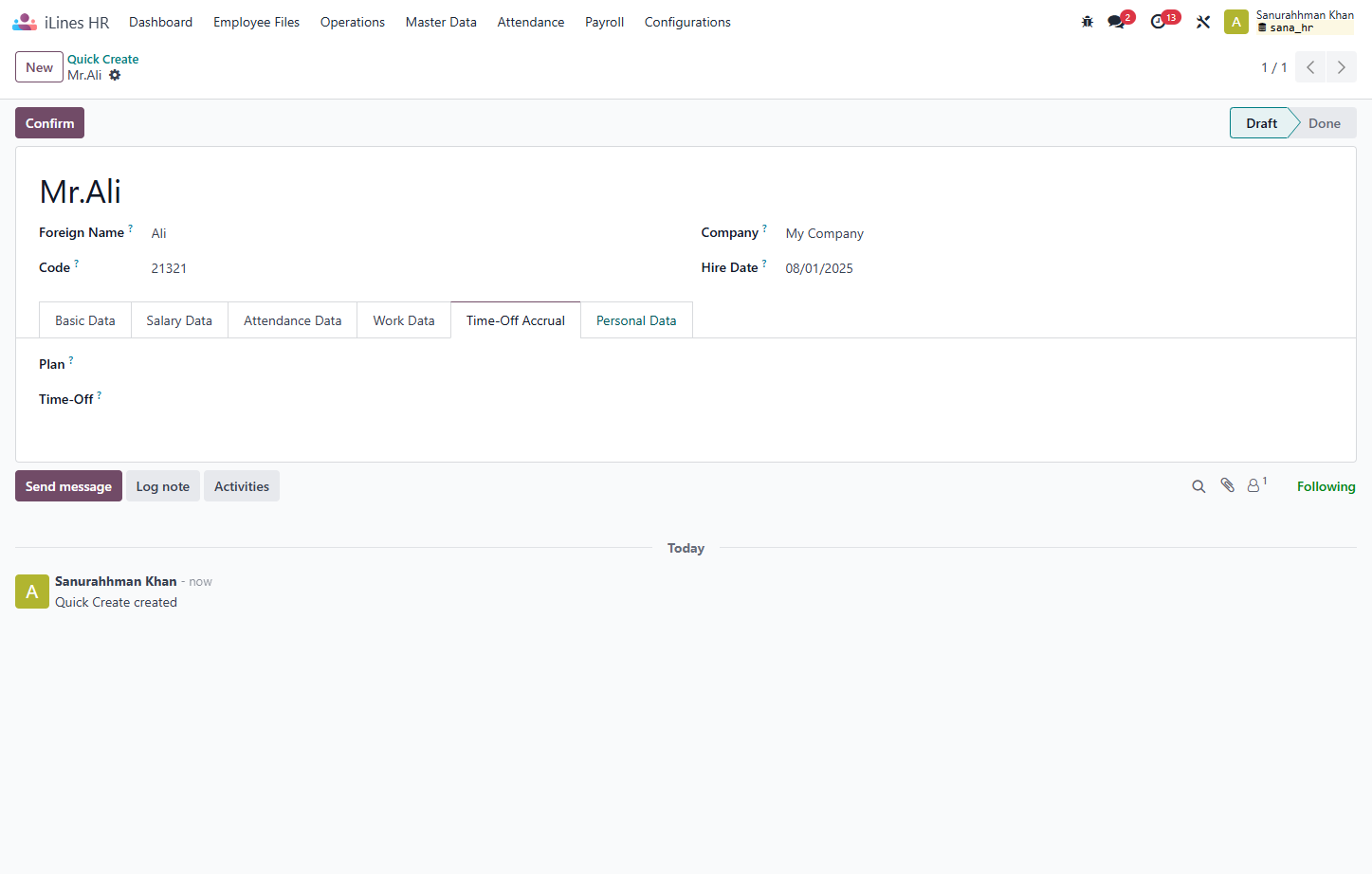This screenshot has height=874, width=1372.
Task: Open the Dashboard menu
Action: (x=160, y=22)
